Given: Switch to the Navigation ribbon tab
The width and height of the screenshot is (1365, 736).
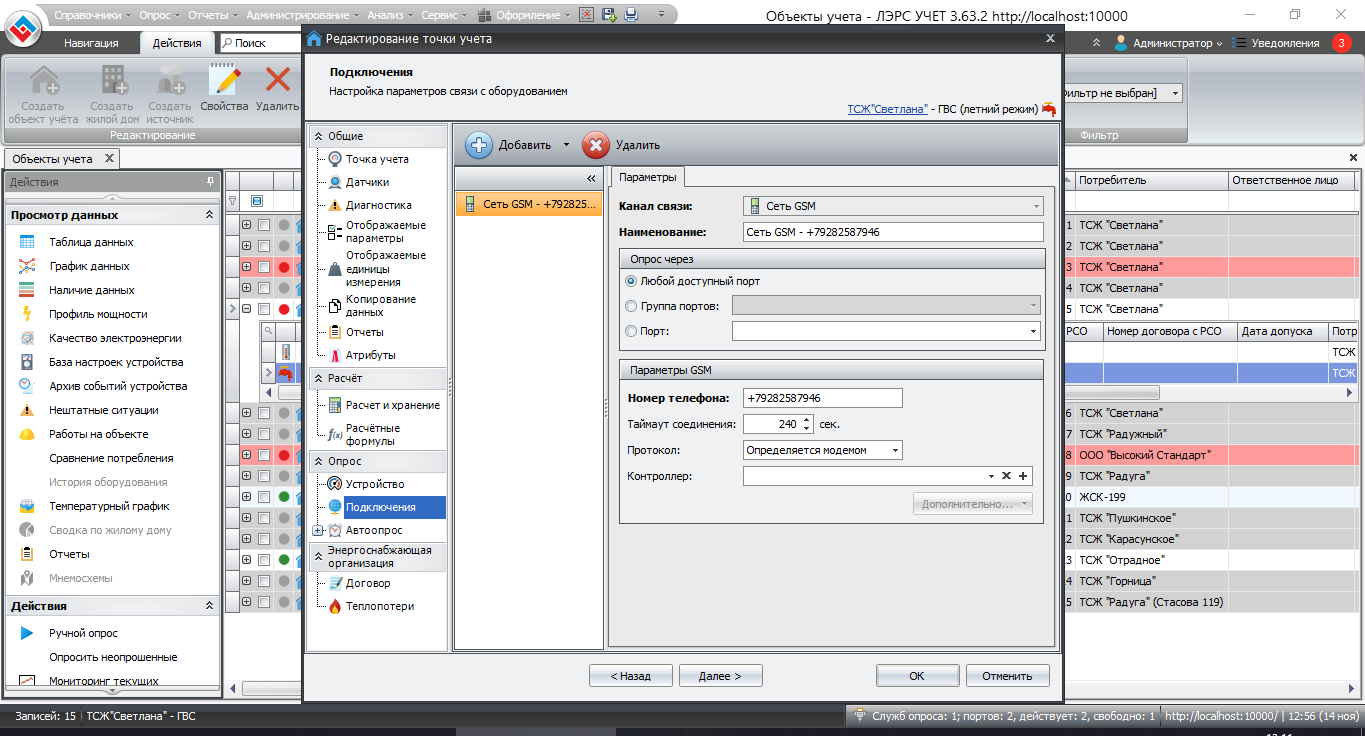Looking at the screenshot, I should coord(91,43).
